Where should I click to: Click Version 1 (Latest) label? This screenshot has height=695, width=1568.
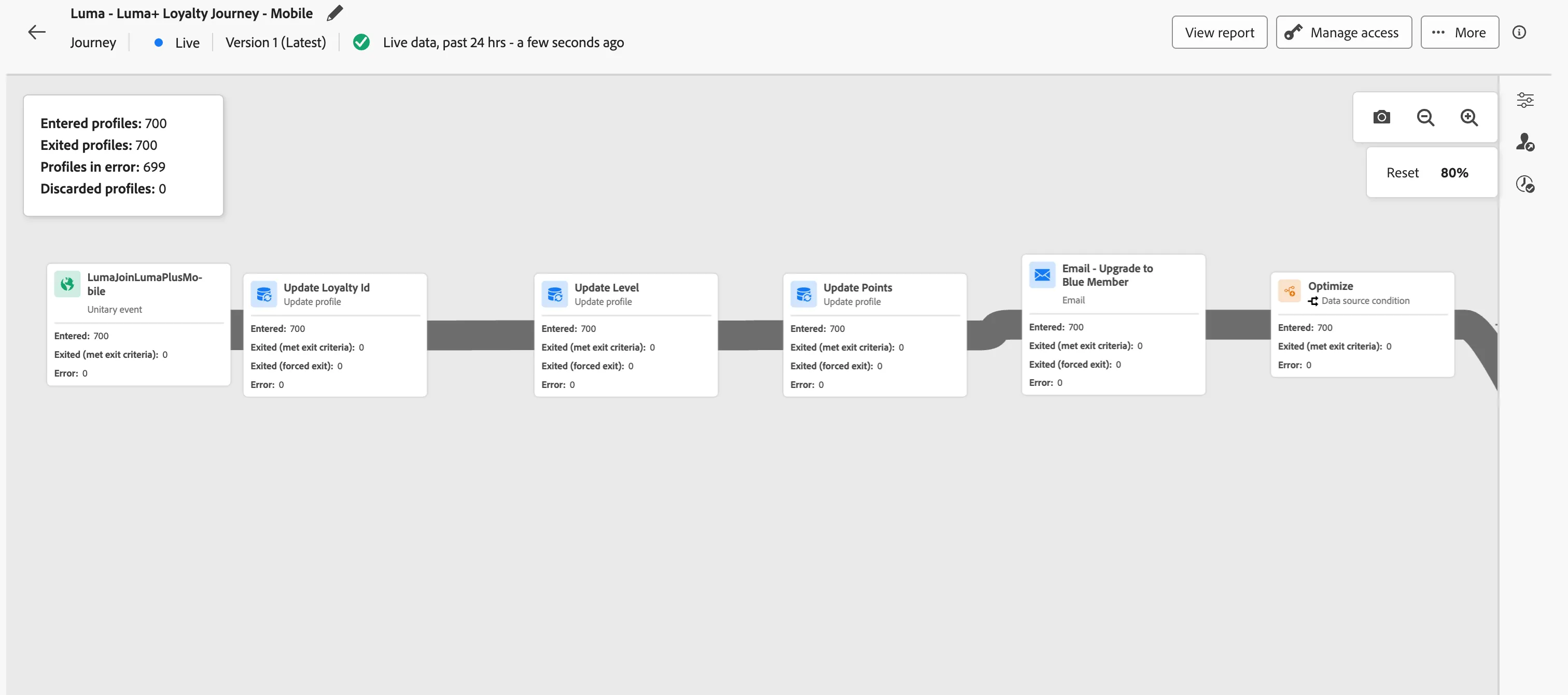click(x=276, y=42)
